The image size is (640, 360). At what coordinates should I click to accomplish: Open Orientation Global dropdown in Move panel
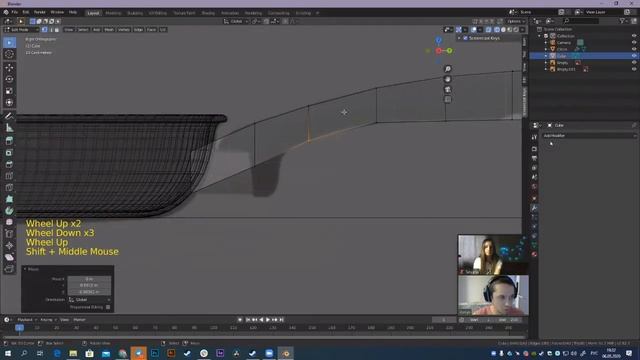pyautogui.click(x=89, y=300)
